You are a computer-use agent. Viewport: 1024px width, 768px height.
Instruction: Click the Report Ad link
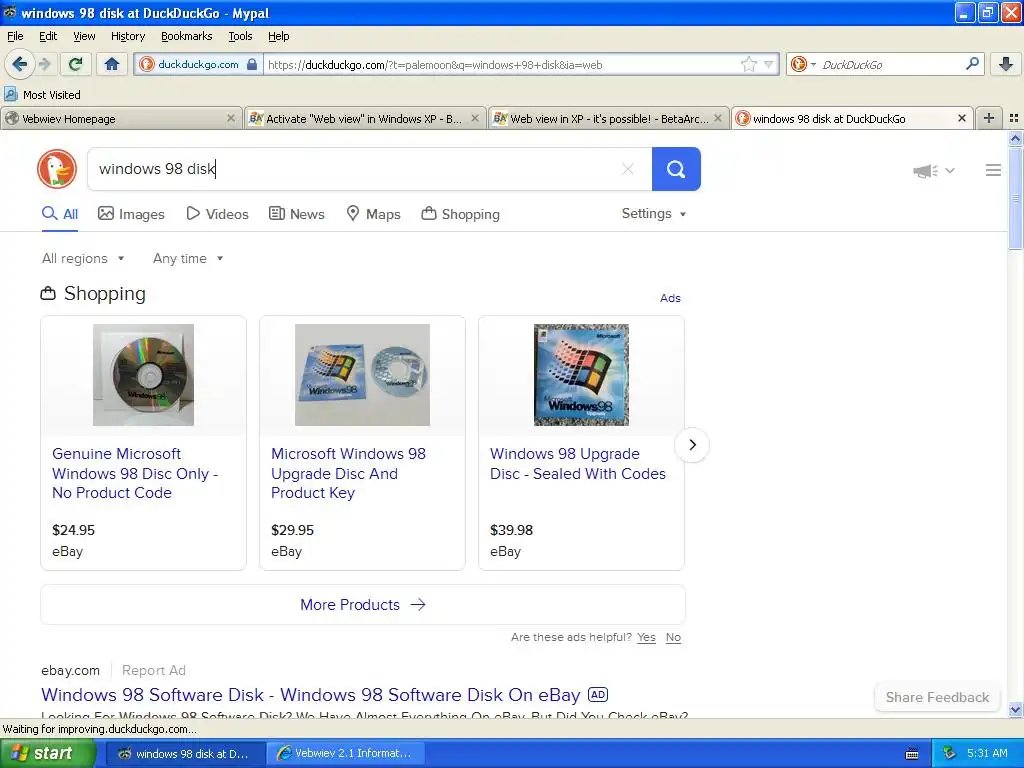pos(154,670)
